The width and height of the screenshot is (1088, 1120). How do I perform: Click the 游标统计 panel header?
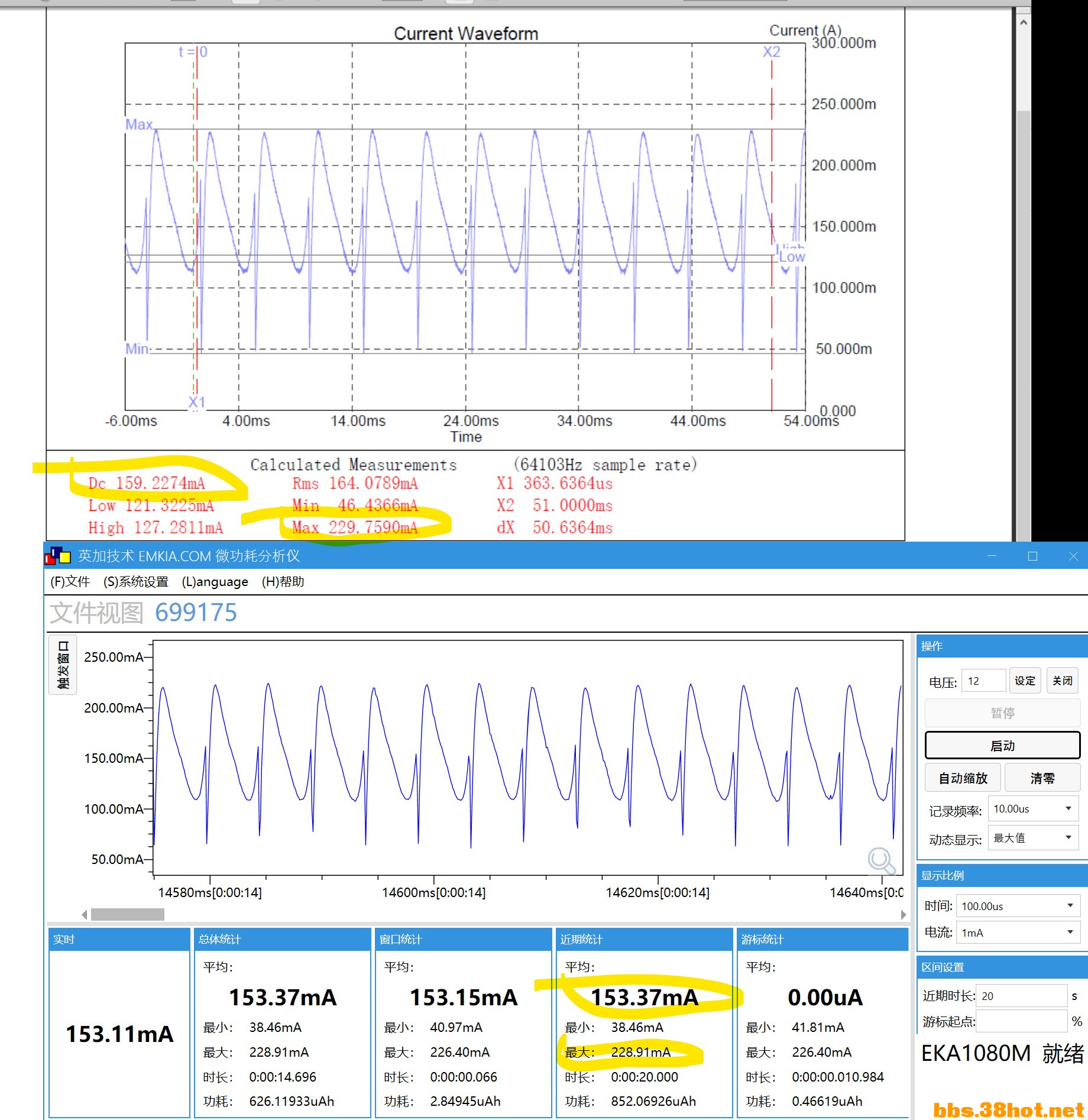[x=823, y=939]
